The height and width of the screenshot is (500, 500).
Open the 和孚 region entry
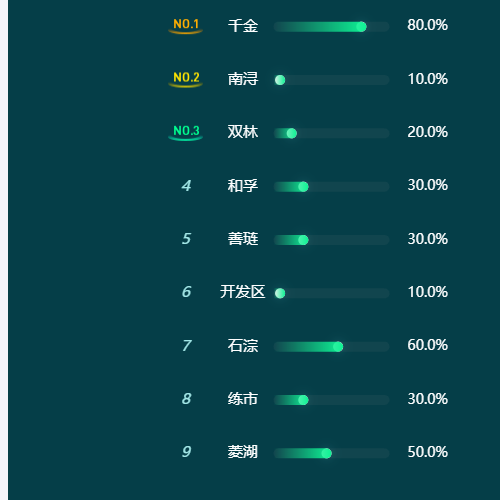pyautogui.click(x=243, y=186)
